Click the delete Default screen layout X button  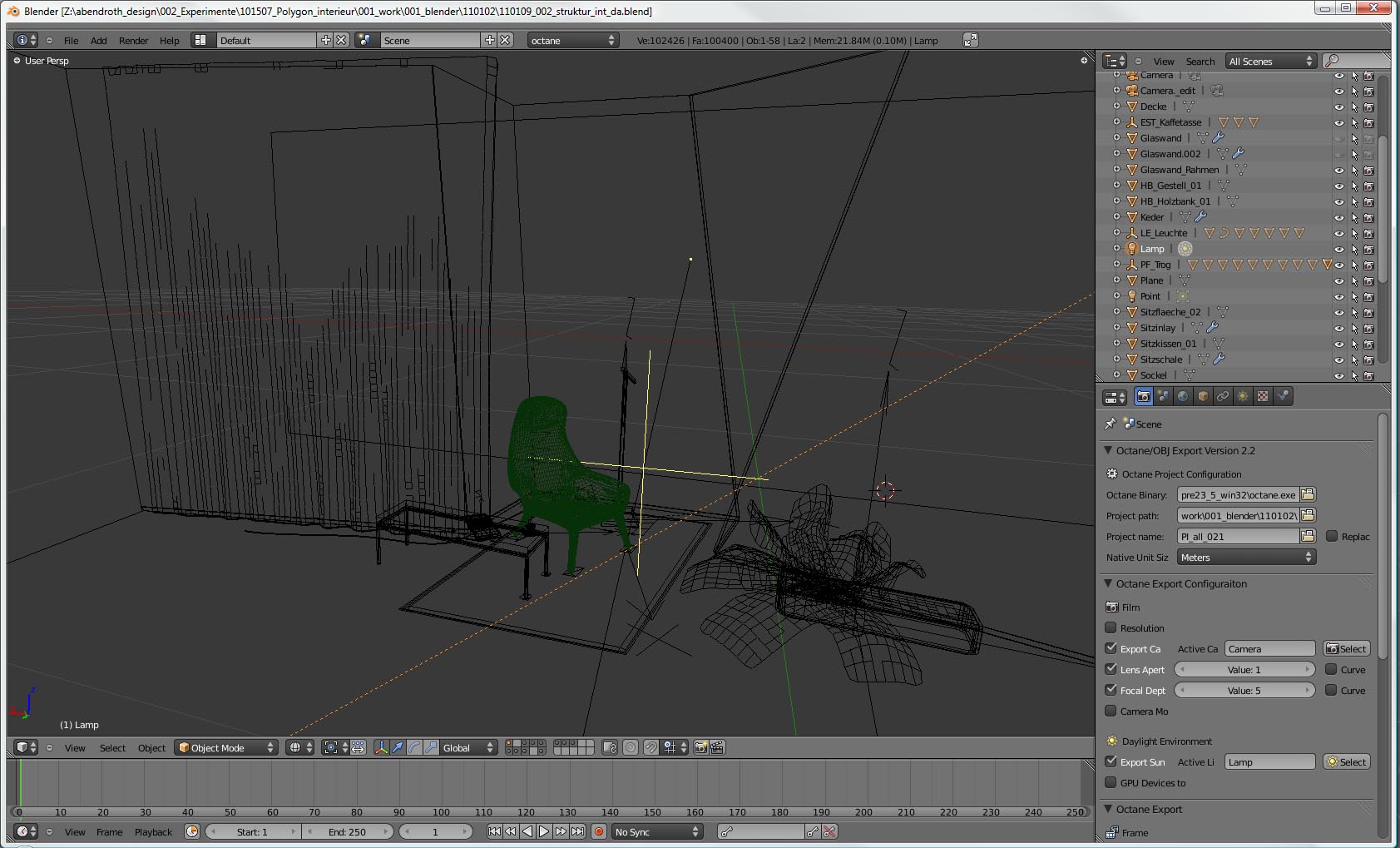(x=341, y=40)
